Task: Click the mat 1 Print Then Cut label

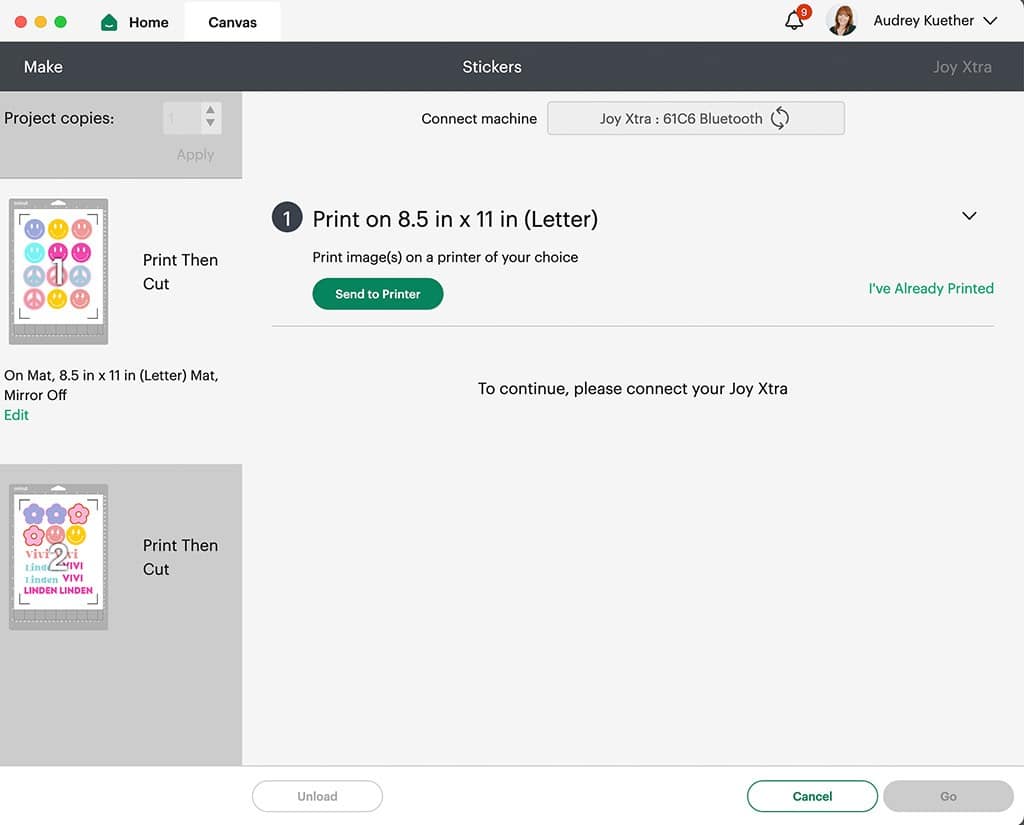Action: [x=180, y=272]
